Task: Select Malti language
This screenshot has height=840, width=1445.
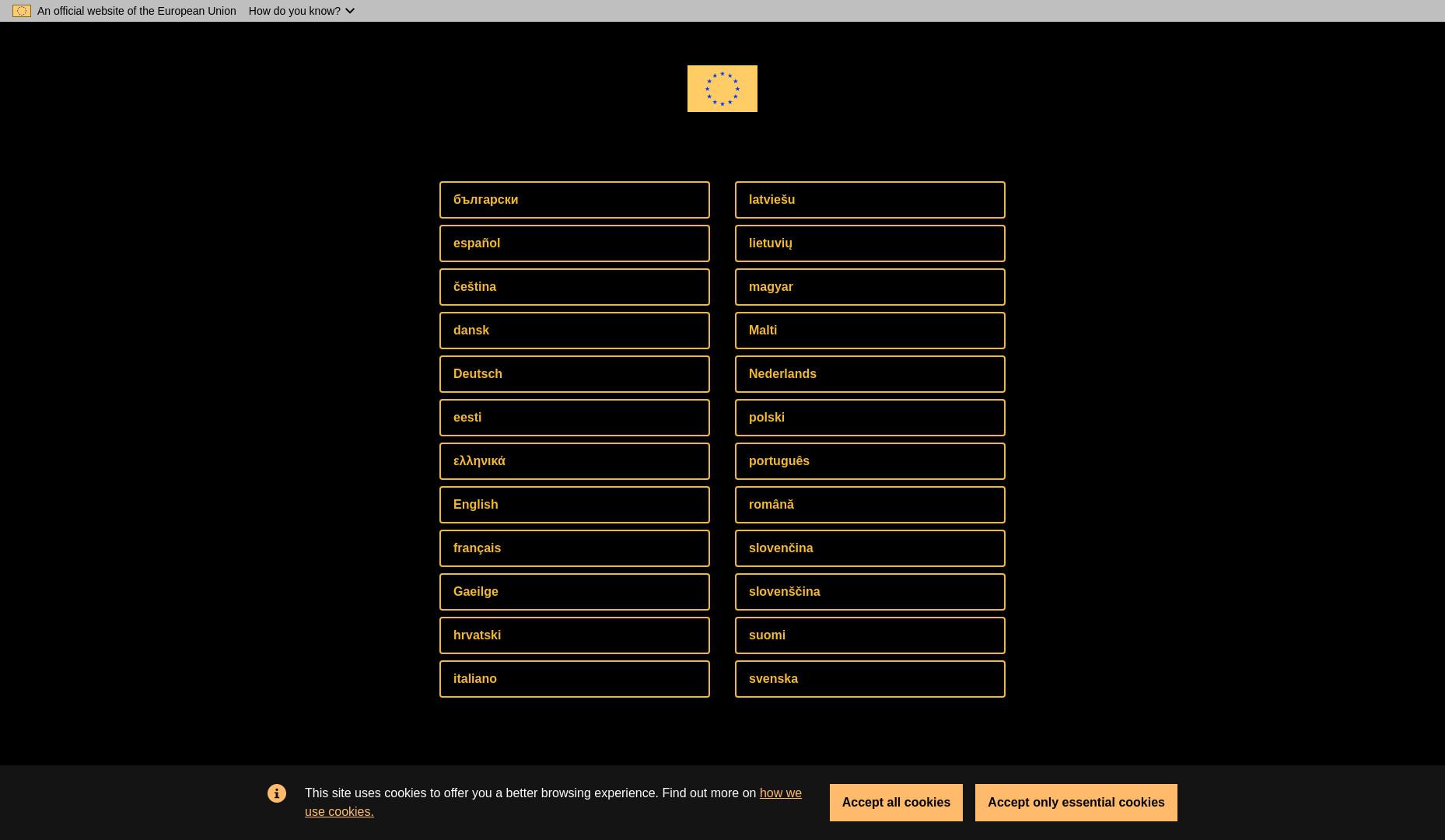Action: point(870,331)
